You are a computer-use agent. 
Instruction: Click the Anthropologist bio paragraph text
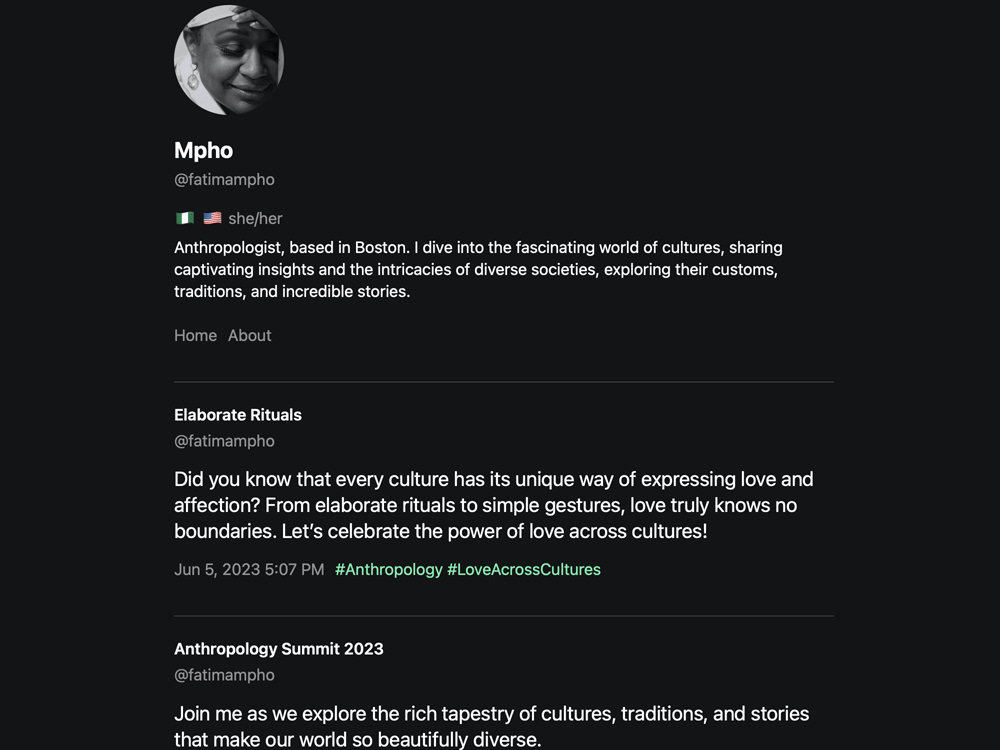pyautogui.click(x=478, y=269)
